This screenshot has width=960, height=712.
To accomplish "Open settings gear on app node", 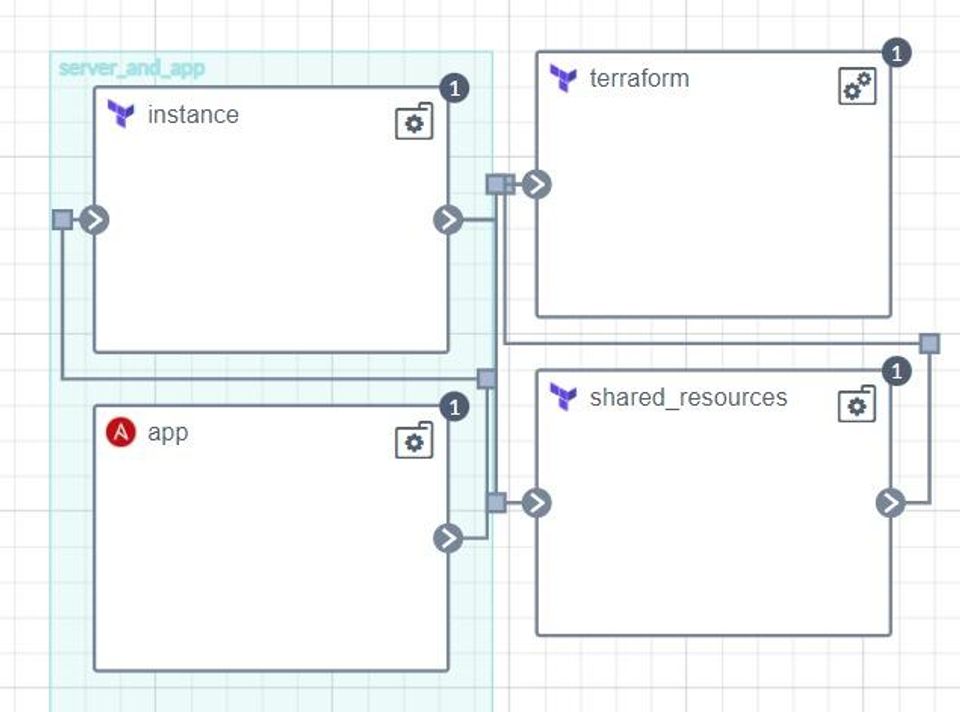I will pos(414,441).
